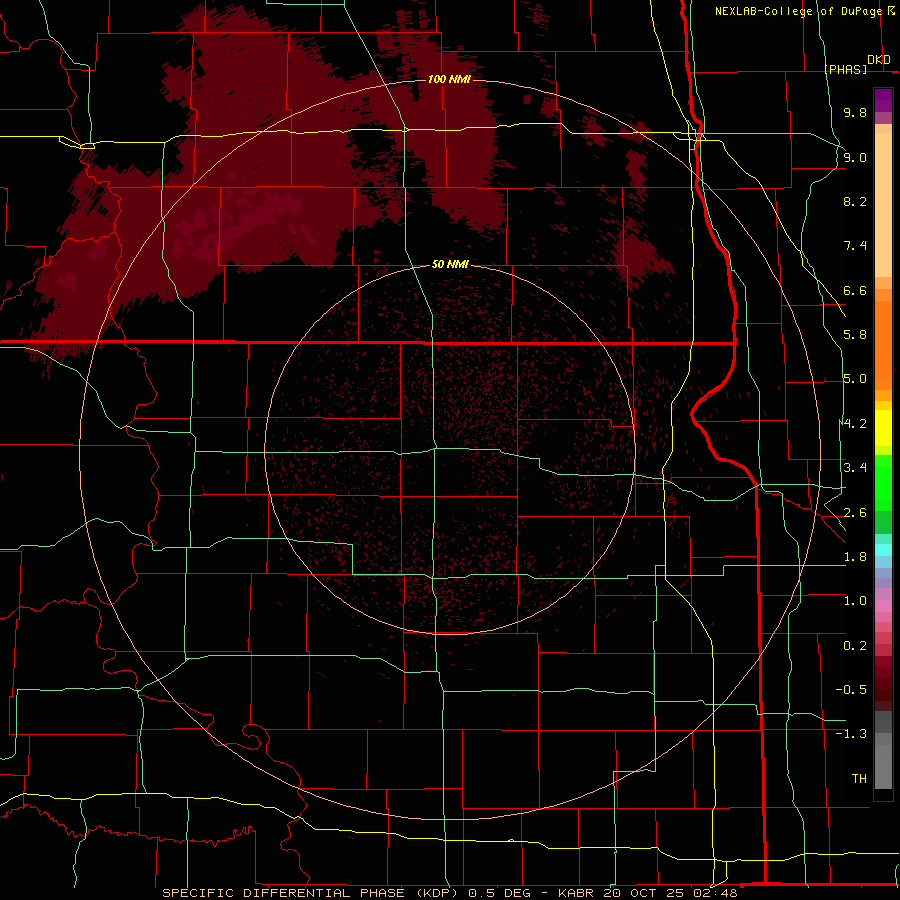Click the 5.0 scale value
This screenshot has height=900, width=900.
click(855, 379)
